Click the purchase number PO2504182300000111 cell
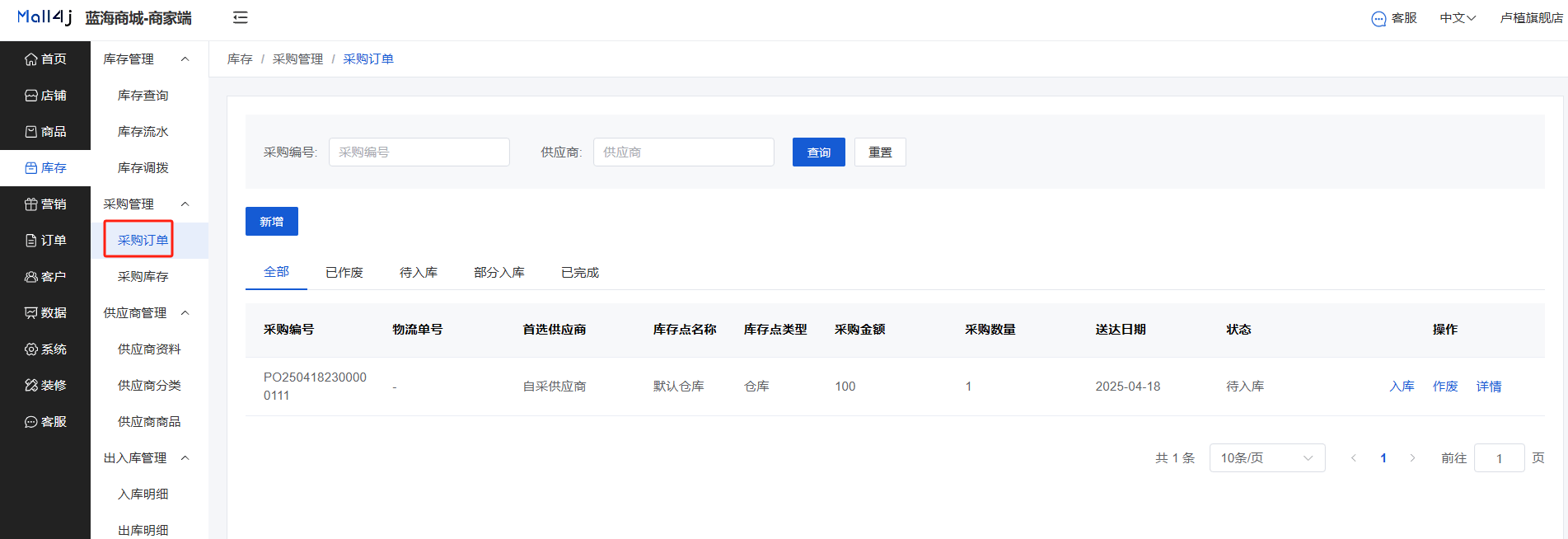The image size is (1568, 539). coord(315,387)
